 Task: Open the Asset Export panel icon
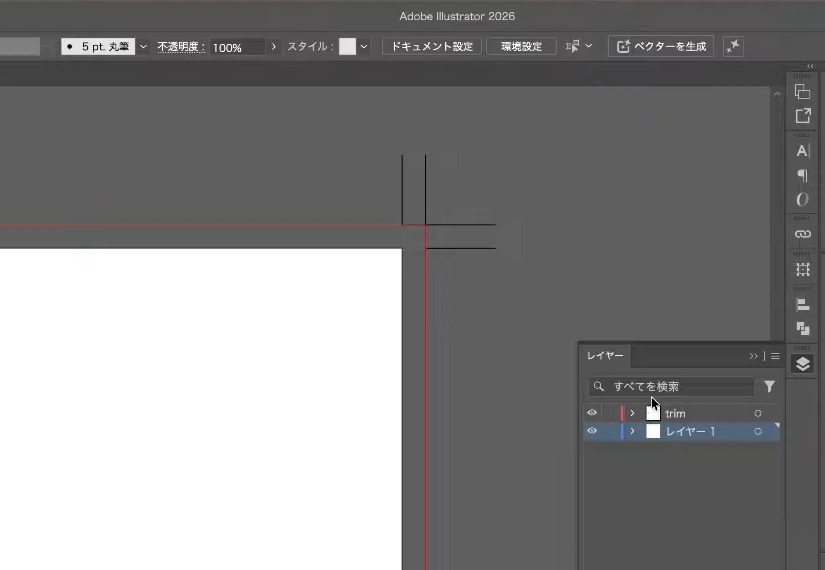pos(802,116)
